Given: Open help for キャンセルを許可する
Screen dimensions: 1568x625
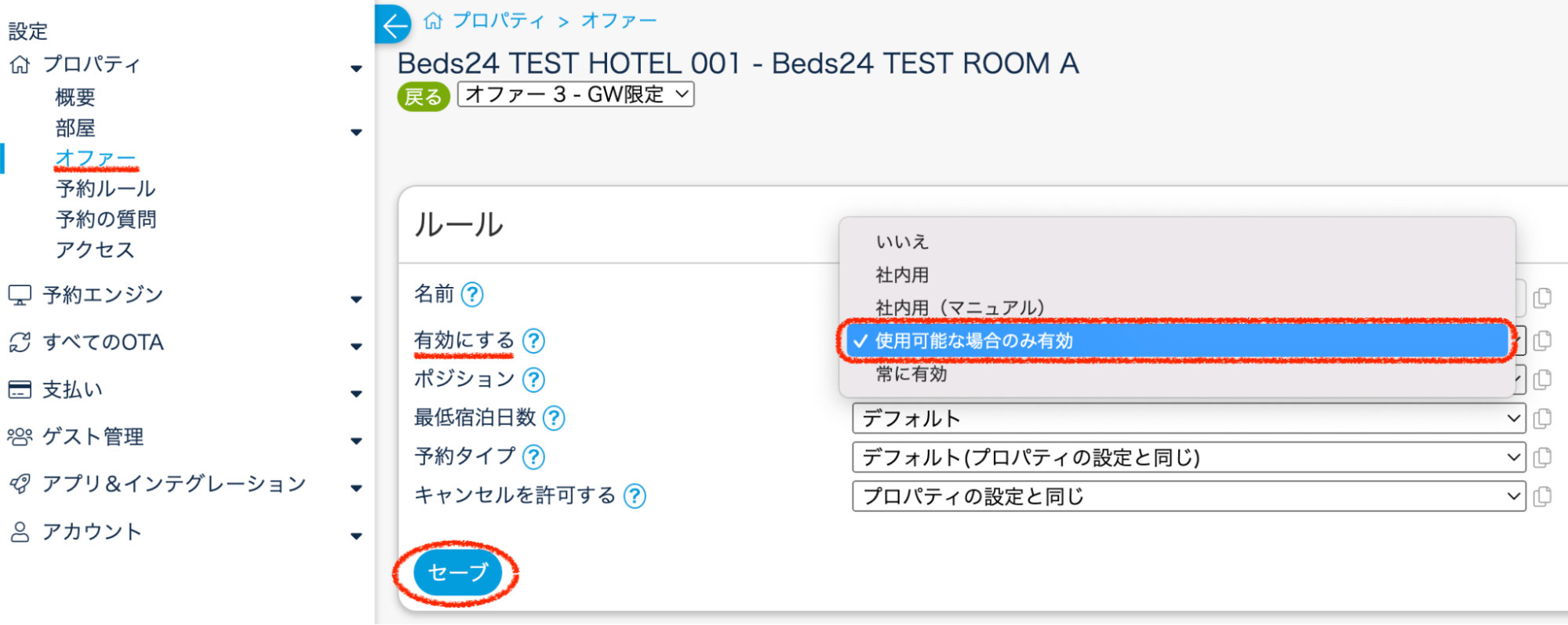Looking at the screenshot, I should click(x=635, y=496).
